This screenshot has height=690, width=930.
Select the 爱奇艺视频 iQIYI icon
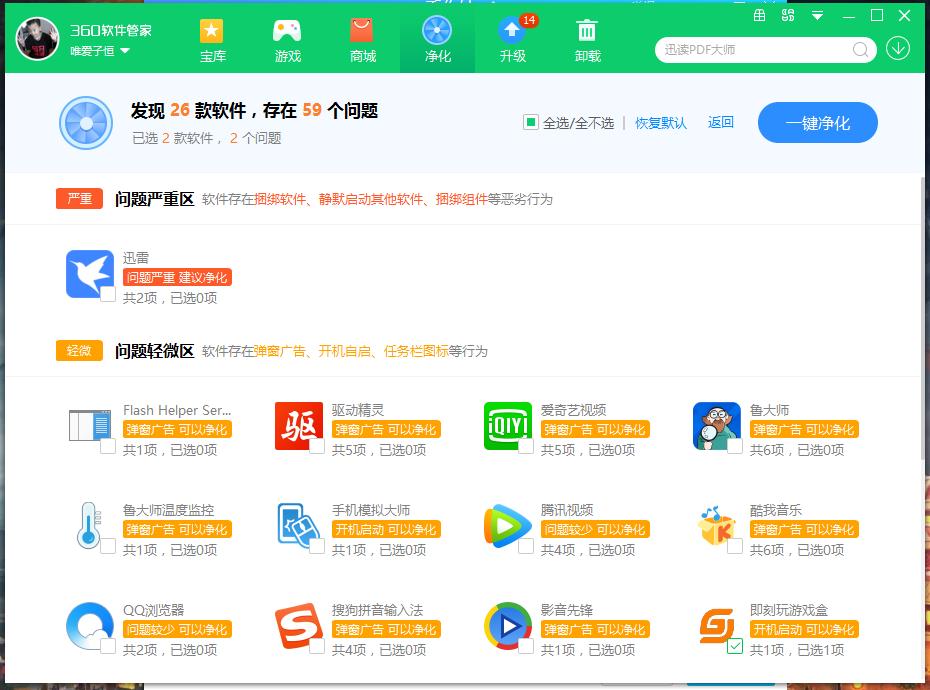(507, 425)
